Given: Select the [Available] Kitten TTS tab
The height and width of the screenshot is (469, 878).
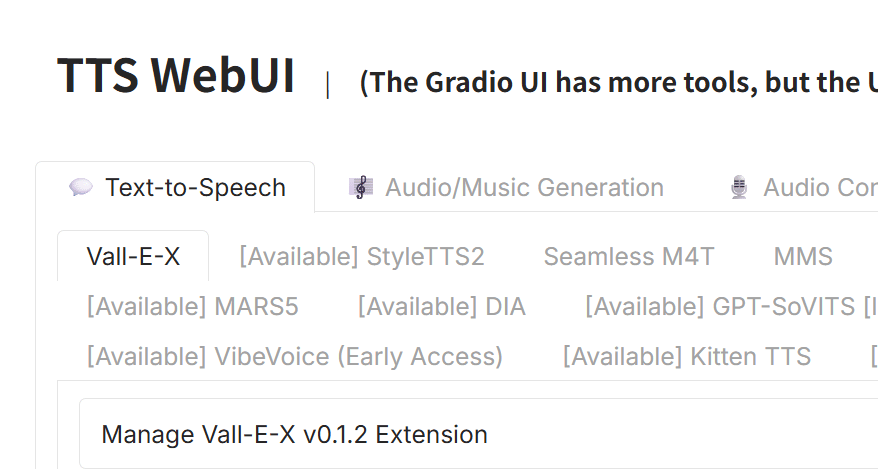Looking at the screenshot, I should pyautogui.click(x=686, y=356).
